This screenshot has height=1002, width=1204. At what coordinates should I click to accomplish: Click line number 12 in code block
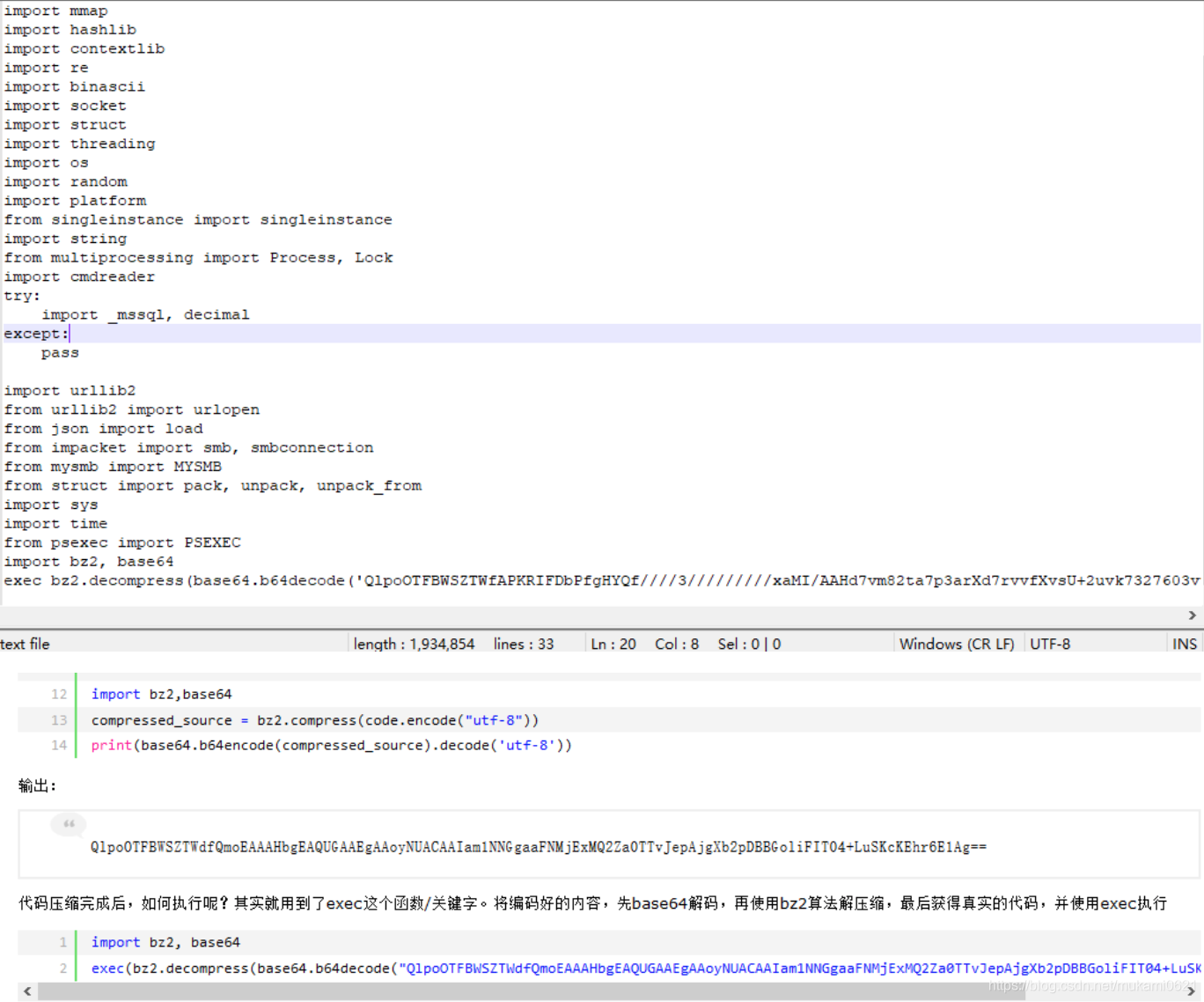click(59, 695)
